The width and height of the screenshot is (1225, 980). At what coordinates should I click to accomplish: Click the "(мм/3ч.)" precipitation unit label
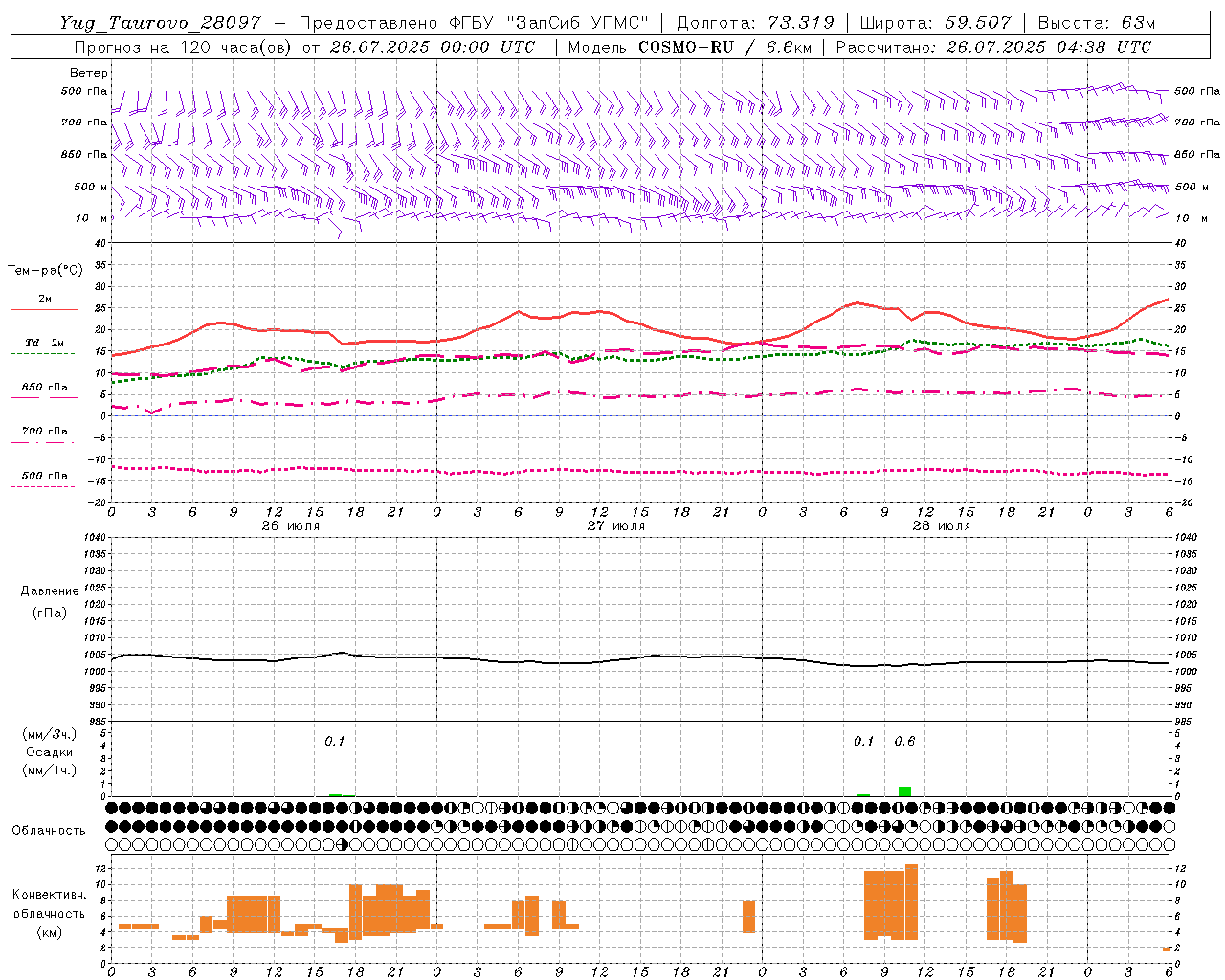click(50, 734)
